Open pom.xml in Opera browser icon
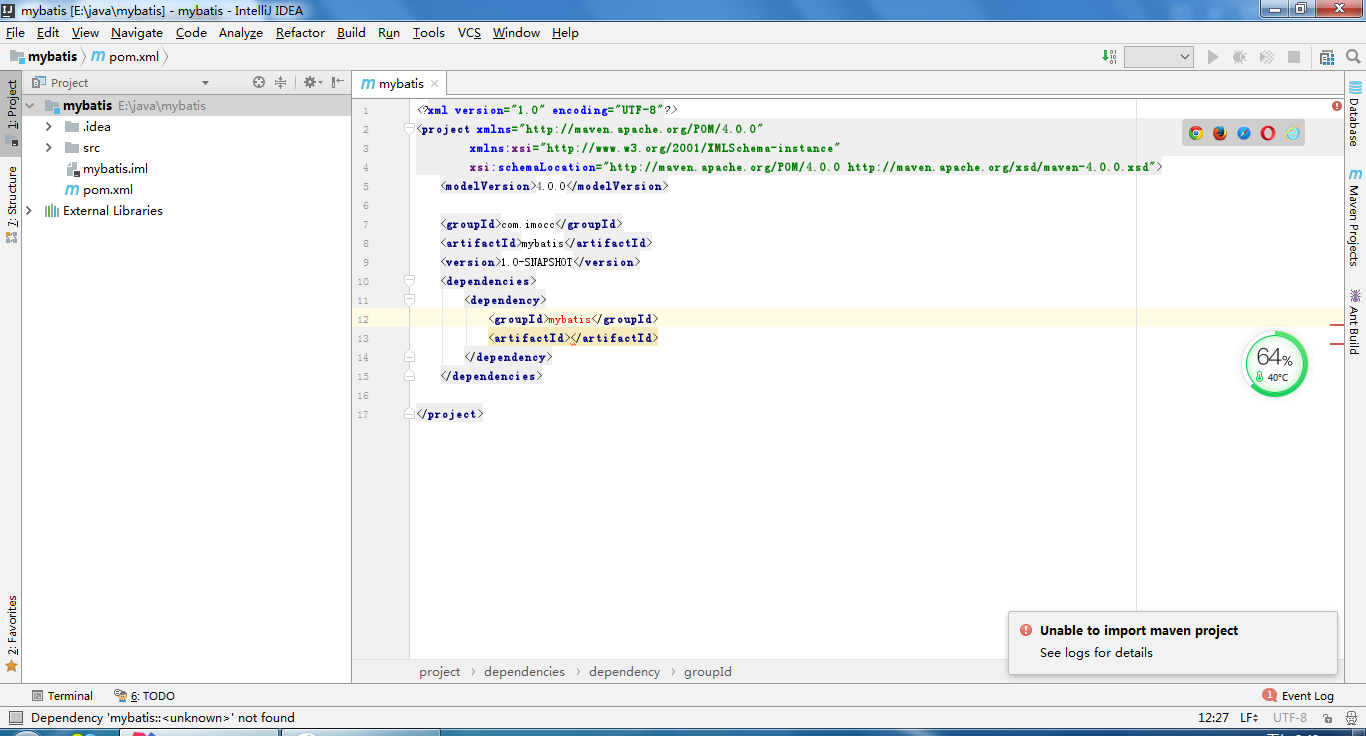The height and width of the screenshot is (736, 1366). click(1268, 133)
